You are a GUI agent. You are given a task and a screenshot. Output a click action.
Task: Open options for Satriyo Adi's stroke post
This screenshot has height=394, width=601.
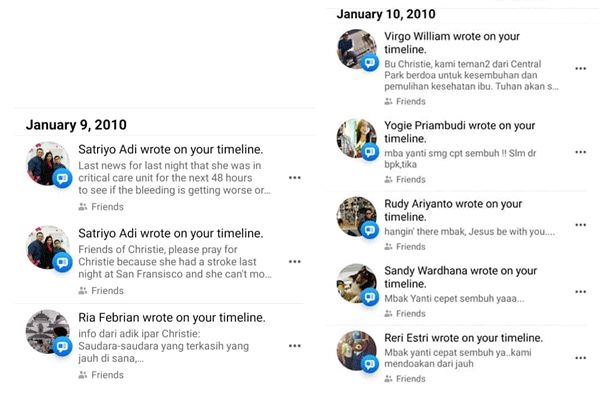point(294,261)
